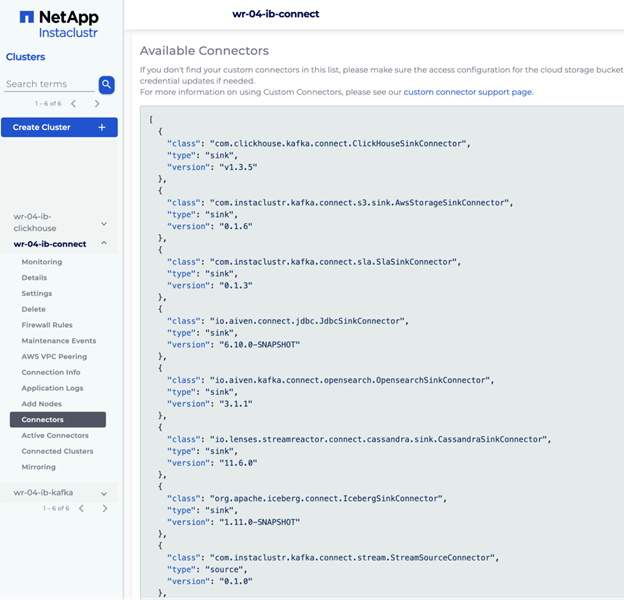Expand the wr-04-ib-kafka cluster

pyautogui.click(x=104, y=494)
